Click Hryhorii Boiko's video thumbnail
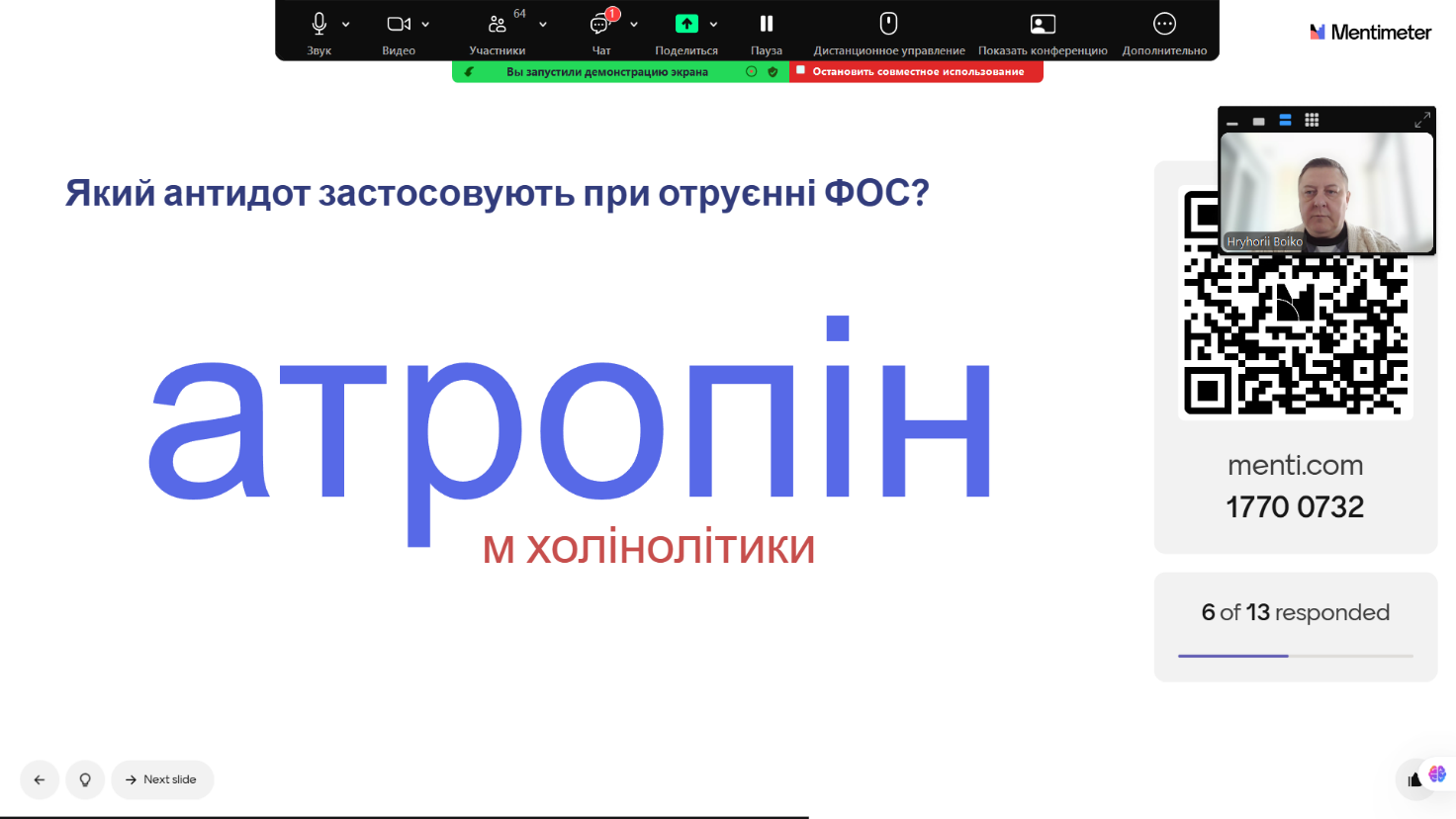The width and height of the screenshot is (1456, 819). 1326,193
